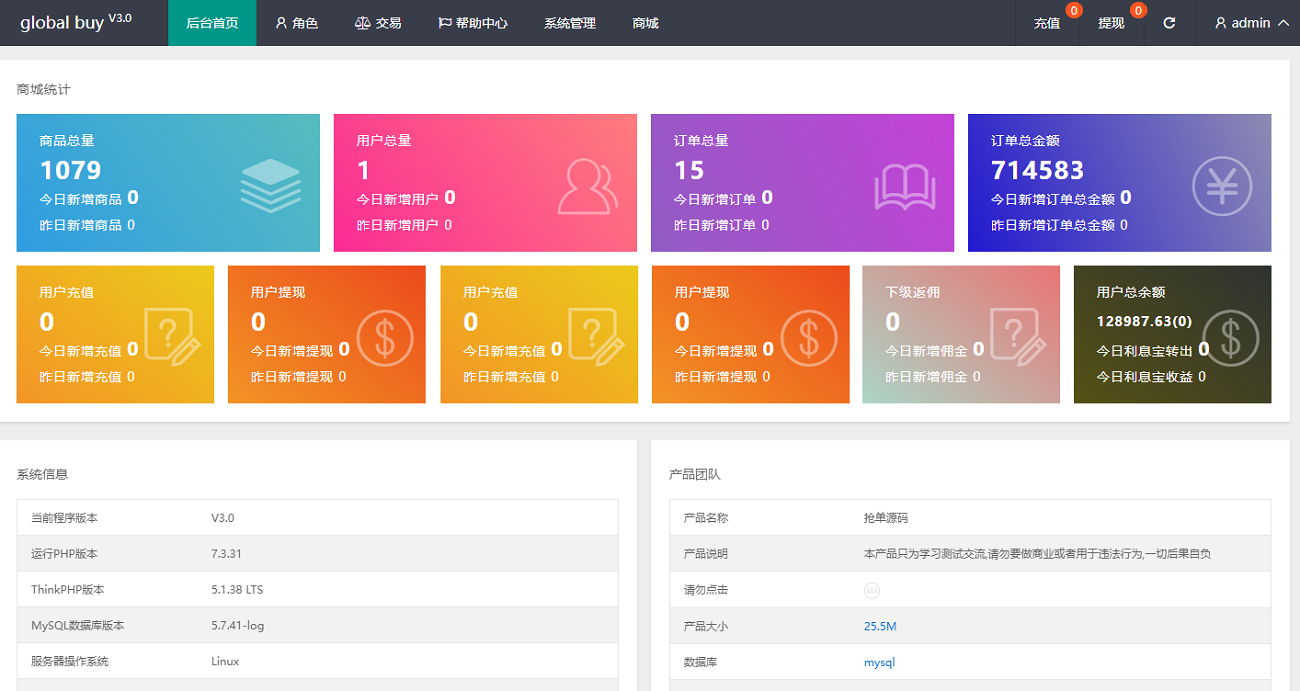This screenshot has width=1300, height=691.
Task: Expand the admin user dropdown
Action: (1250, 23)
